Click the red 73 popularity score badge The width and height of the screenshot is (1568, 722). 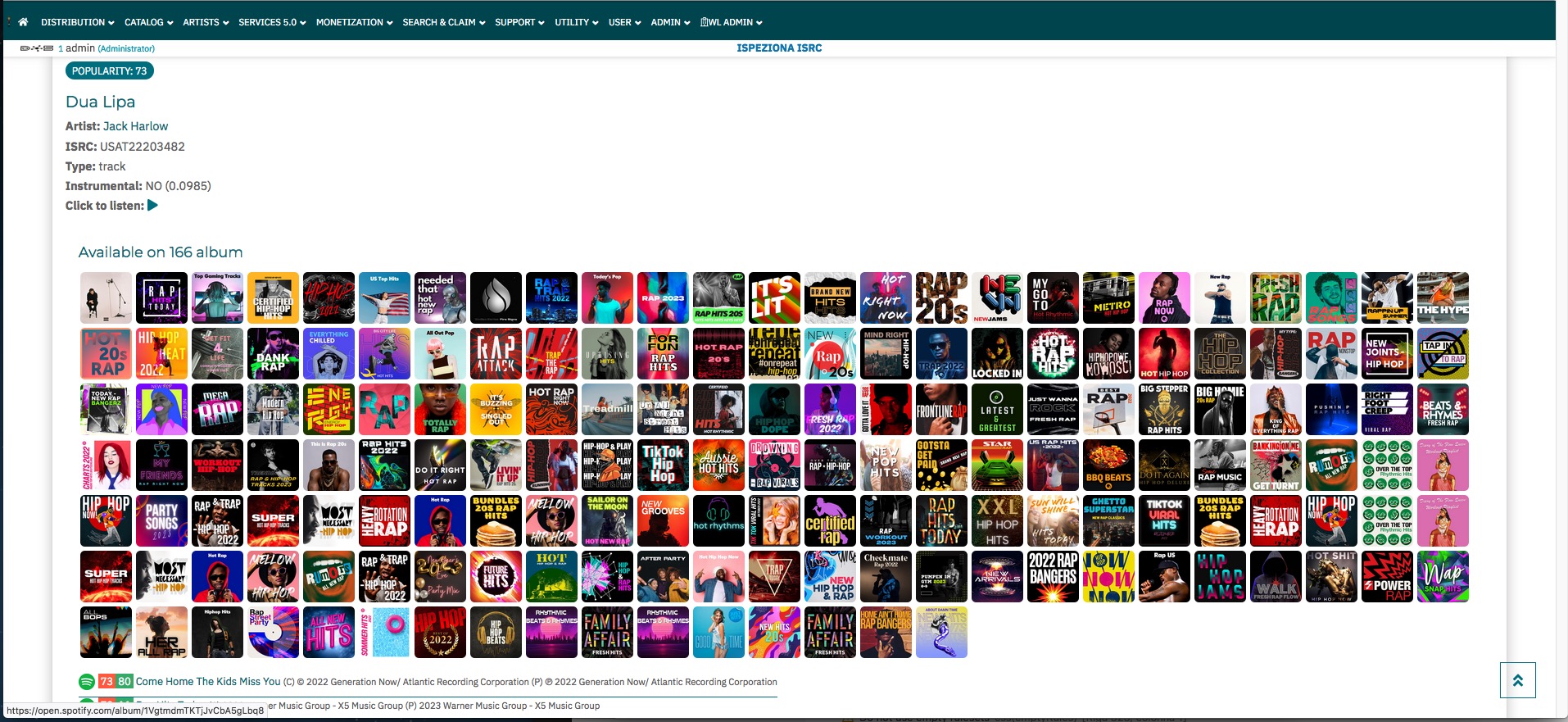(106, 682)
